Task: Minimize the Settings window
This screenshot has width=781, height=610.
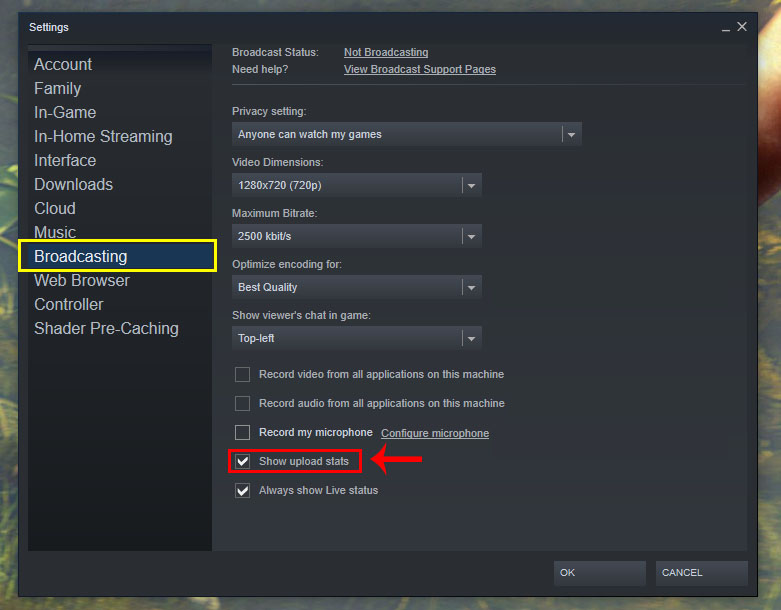Action: click(x=726, y=28)
